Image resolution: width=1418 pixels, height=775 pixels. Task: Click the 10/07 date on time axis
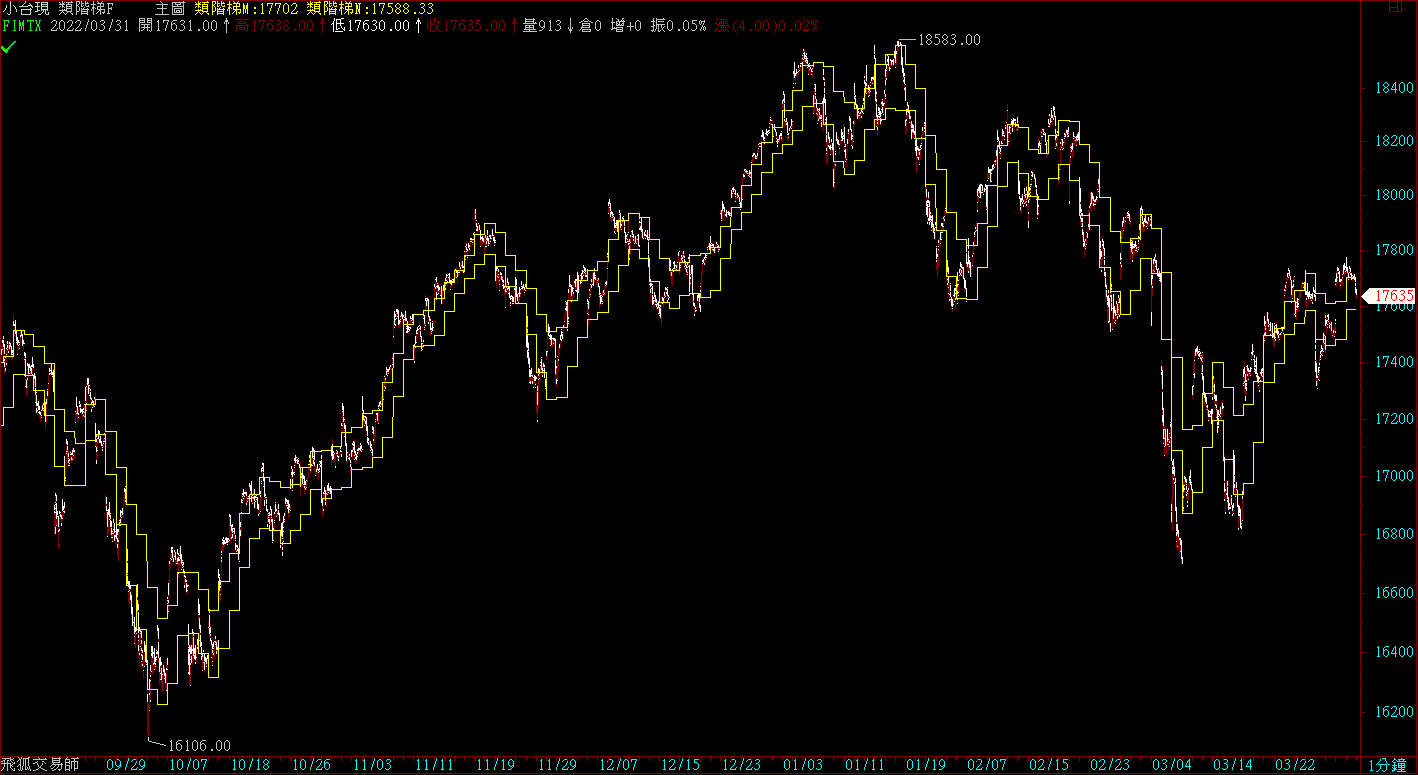coord(188,765)
